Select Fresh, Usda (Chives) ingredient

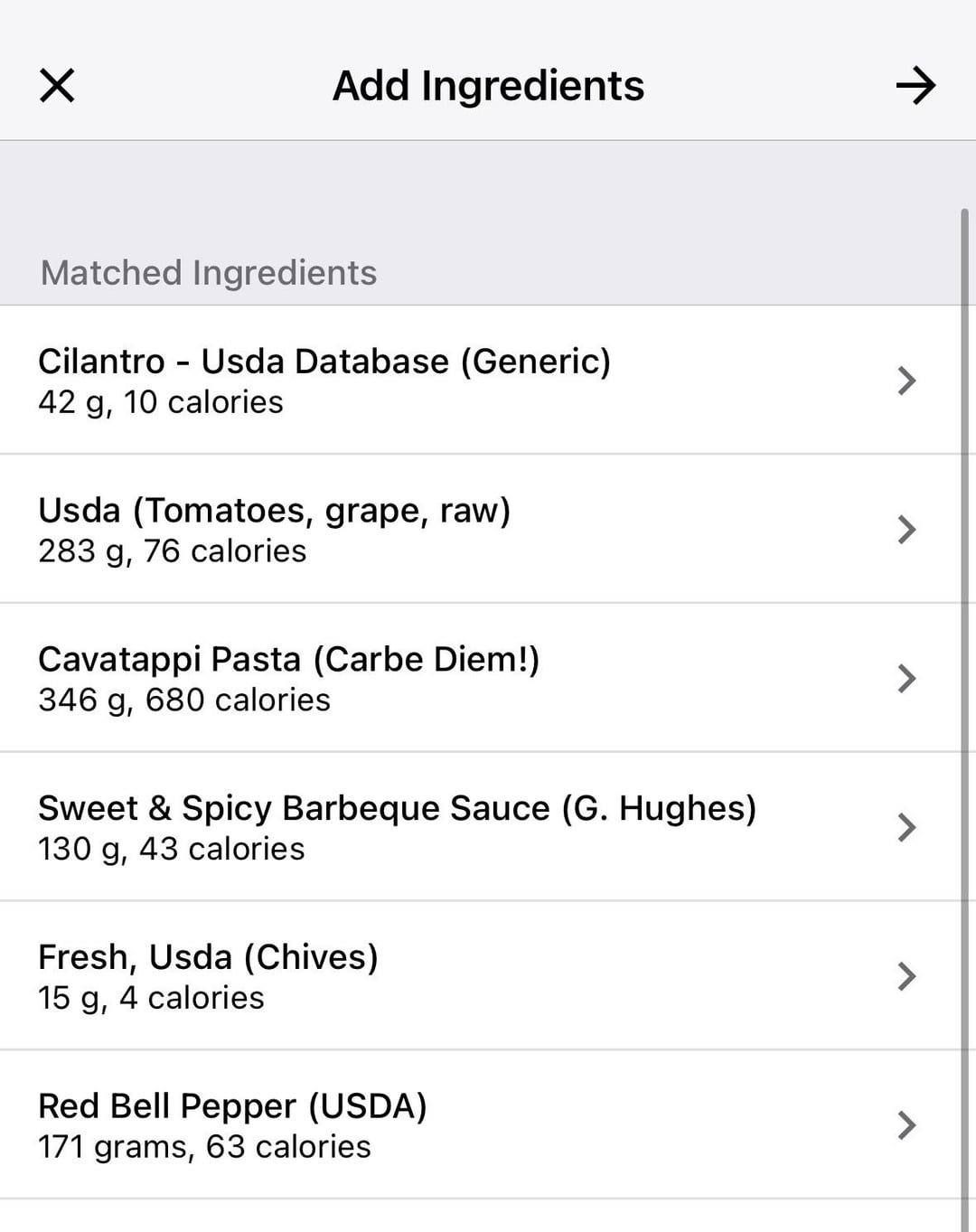(208, 957)
